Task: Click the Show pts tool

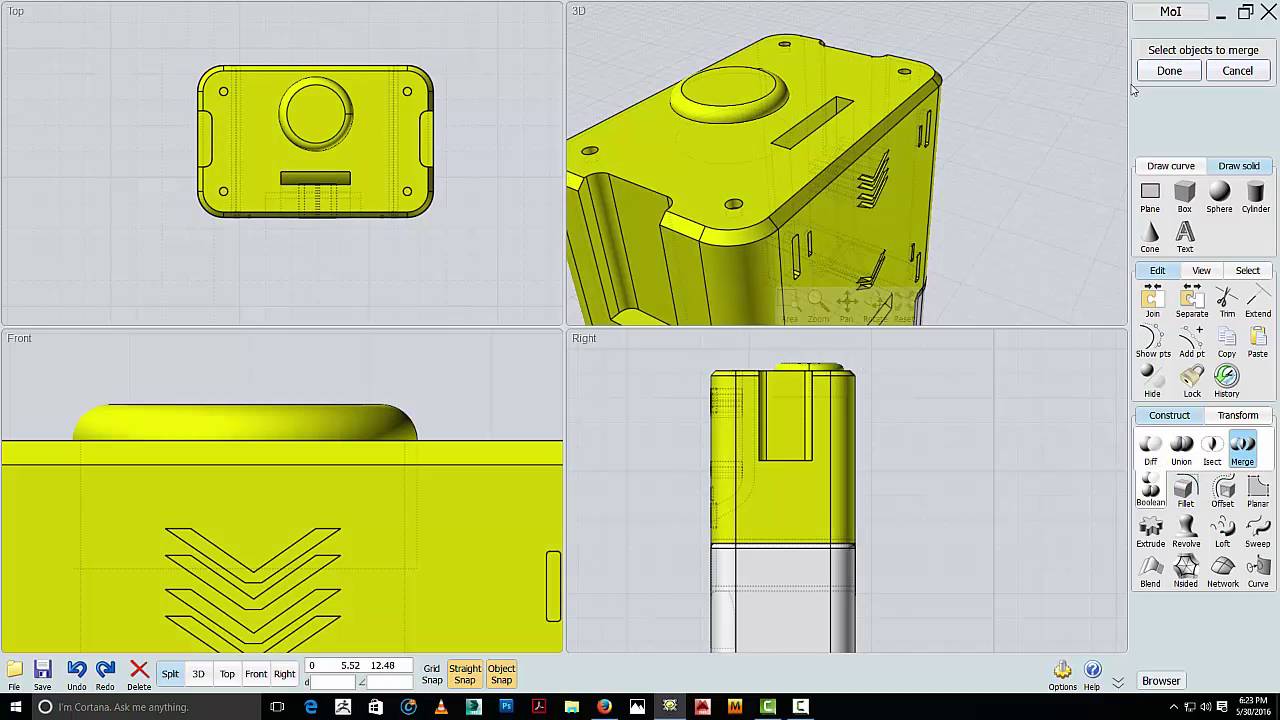Action: tap(1153, 341)
